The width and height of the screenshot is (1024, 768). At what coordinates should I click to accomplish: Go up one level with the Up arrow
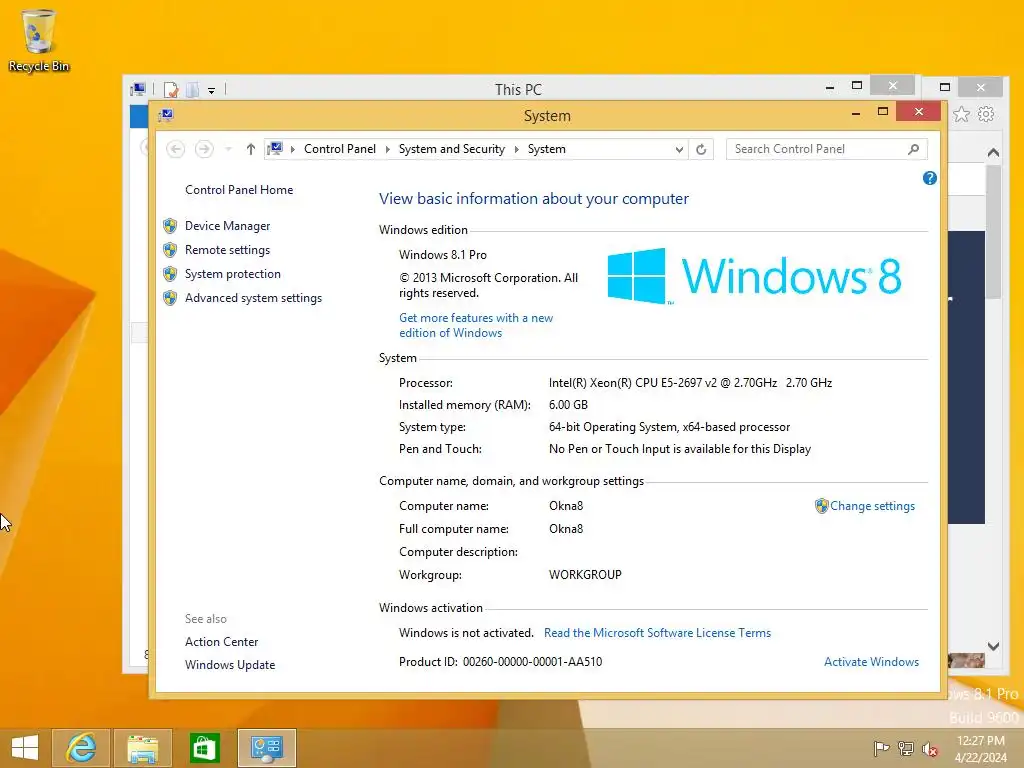tap(251, 150)
